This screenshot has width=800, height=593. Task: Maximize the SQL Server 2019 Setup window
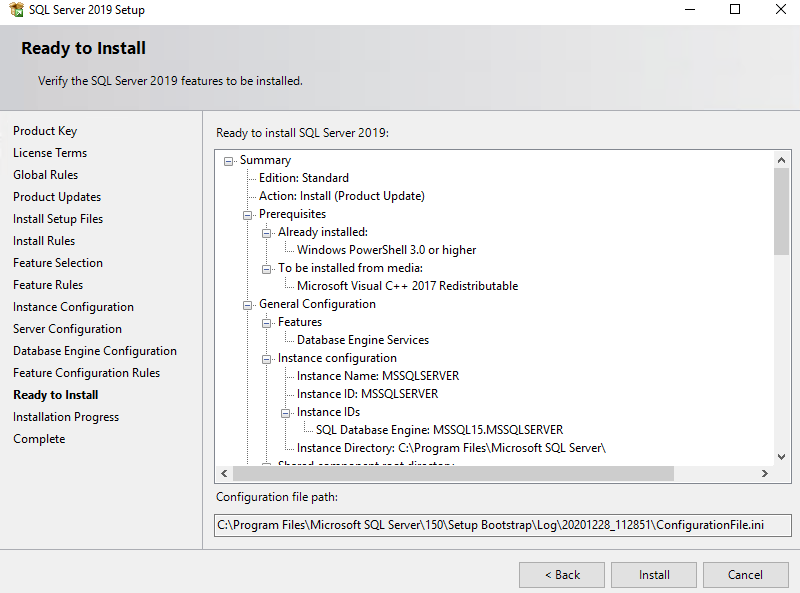click(735, 10)
